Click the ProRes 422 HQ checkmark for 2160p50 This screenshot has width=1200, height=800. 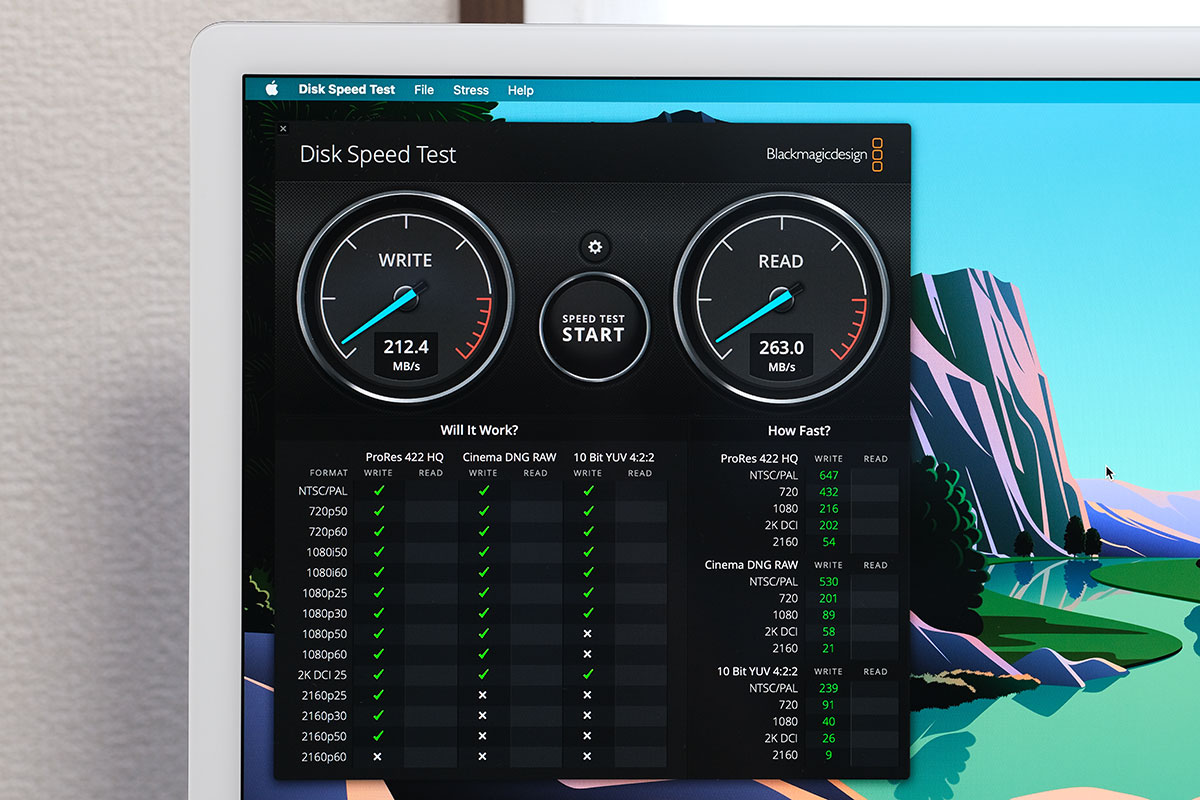(x=378, y=736)
